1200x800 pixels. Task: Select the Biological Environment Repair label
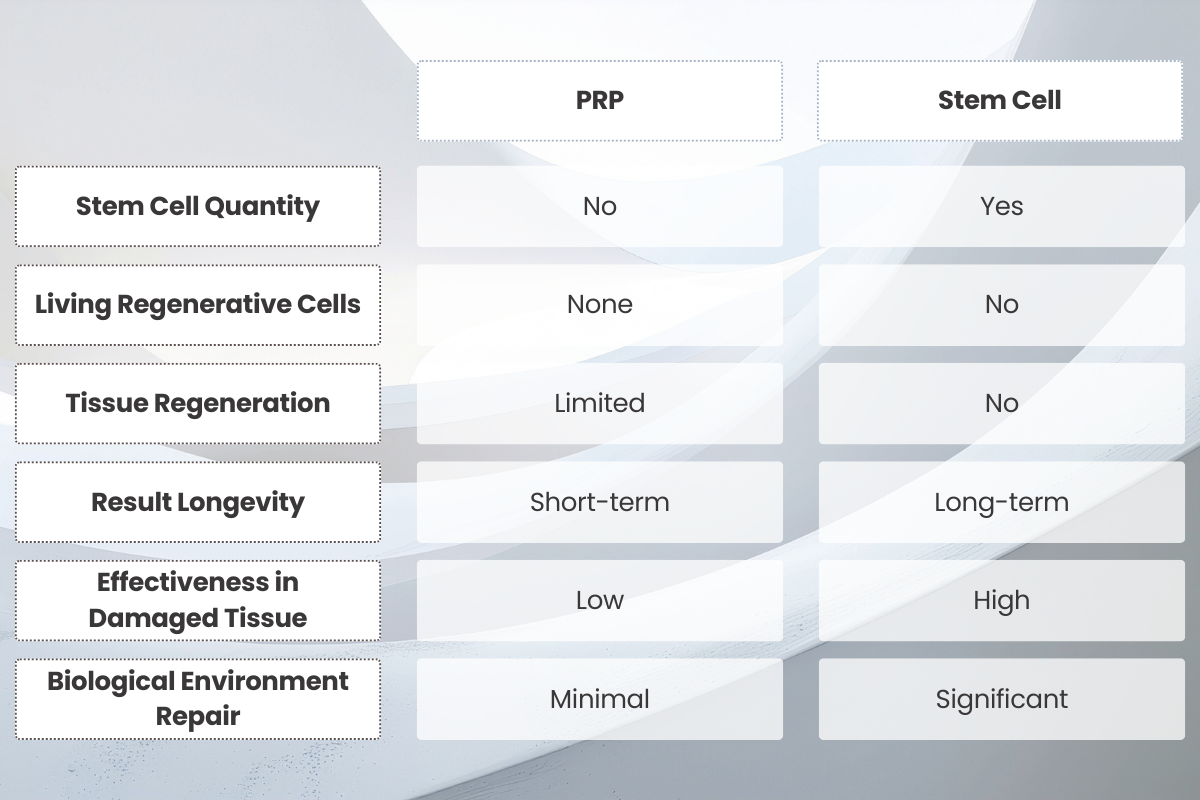point(198,699)
